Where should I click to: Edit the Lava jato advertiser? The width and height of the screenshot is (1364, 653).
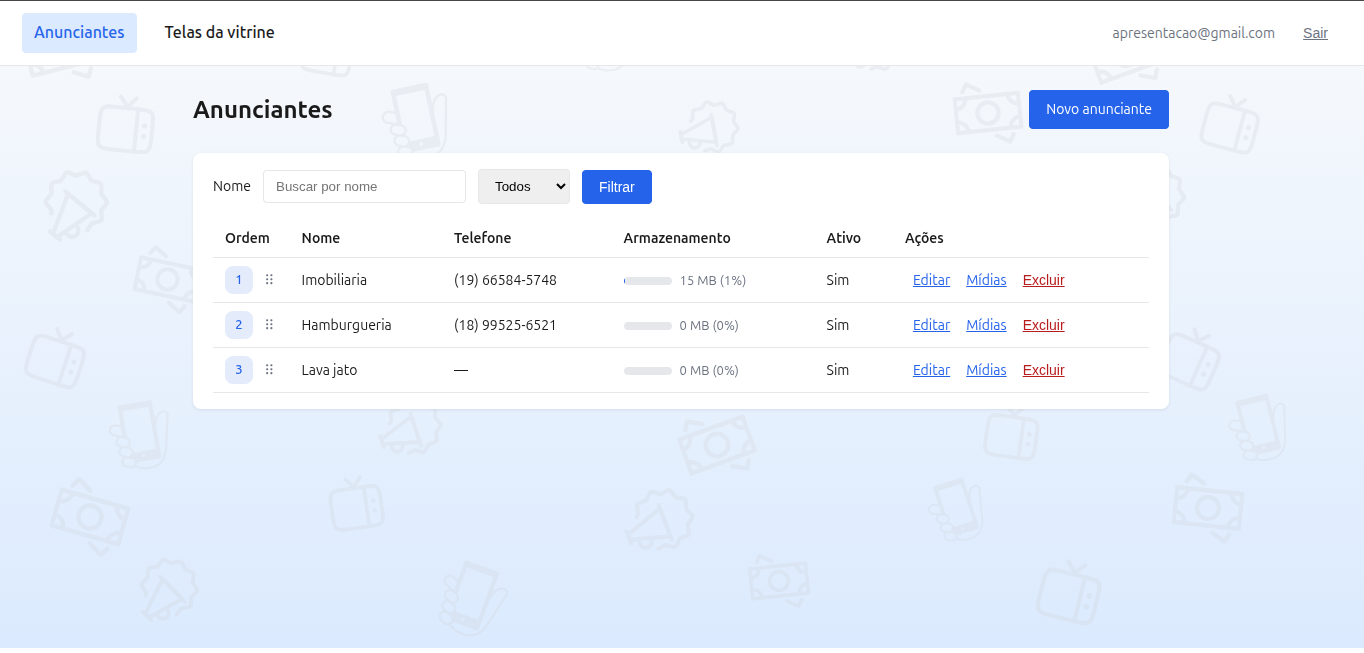(931, 370)
